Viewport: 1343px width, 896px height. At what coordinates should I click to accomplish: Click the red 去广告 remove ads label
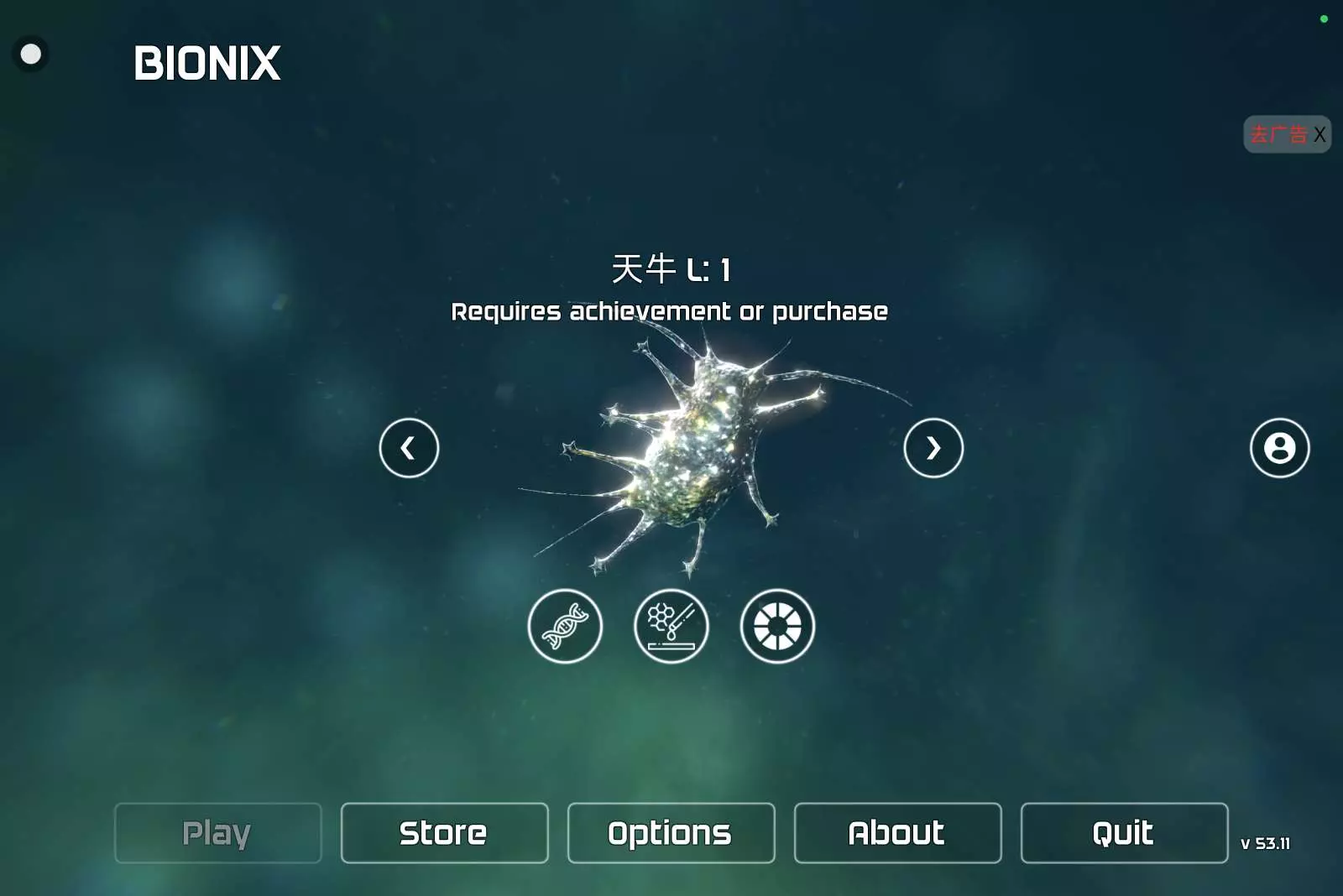[x=1278, y=134]
